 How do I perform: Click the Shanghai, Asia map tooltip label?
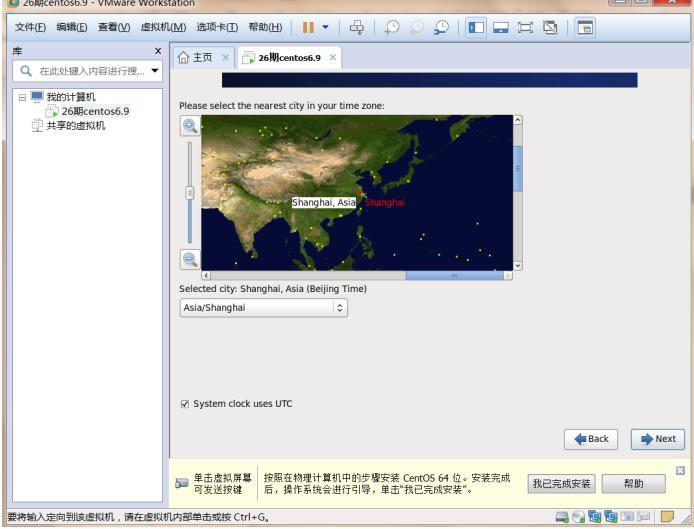[324, 203]
